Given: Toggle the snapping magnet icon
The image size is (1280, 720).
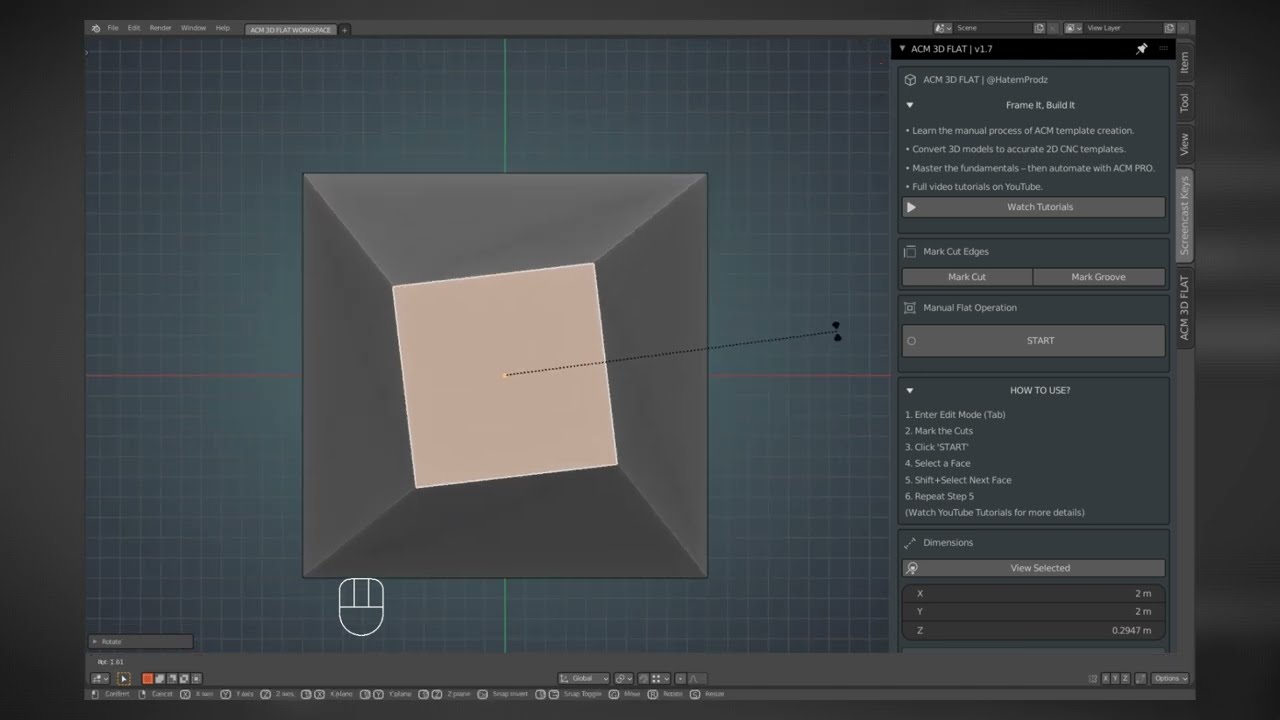Looking at the screenshot, I should 643,678.
